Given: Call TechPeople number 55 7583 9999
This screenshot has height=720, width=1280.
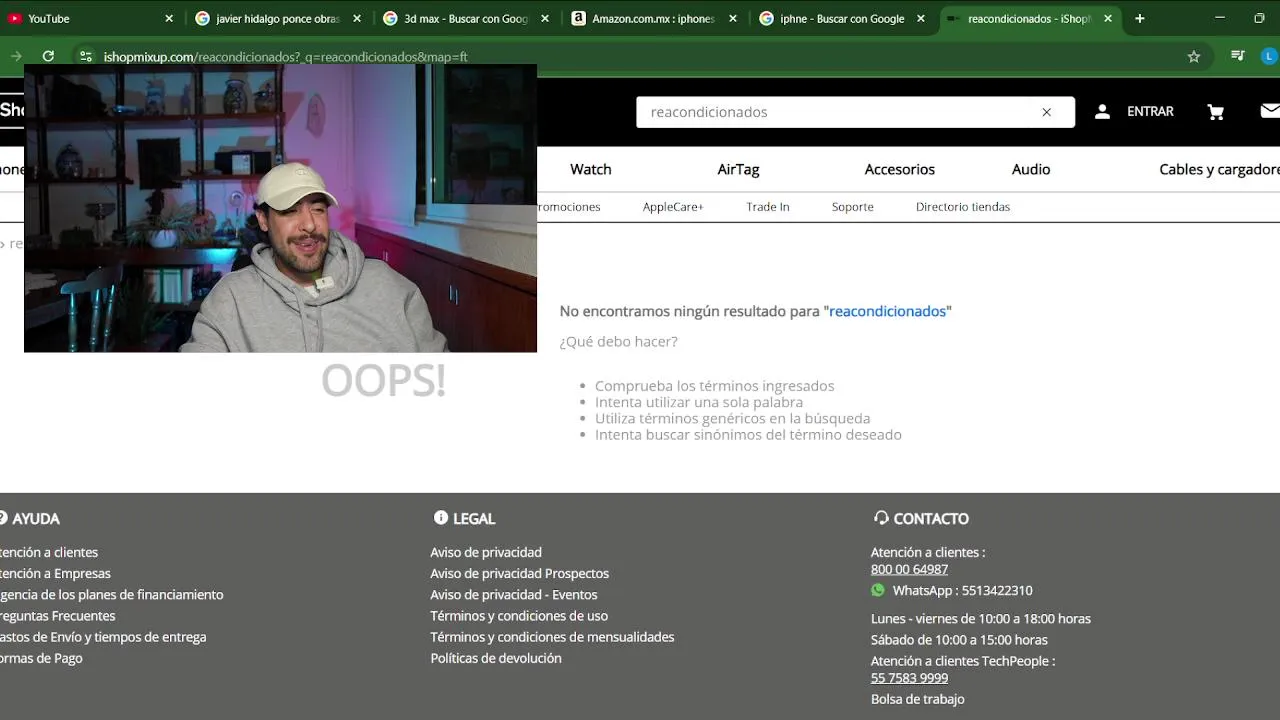Looking at the screenshot, I should tap(909, 678).
